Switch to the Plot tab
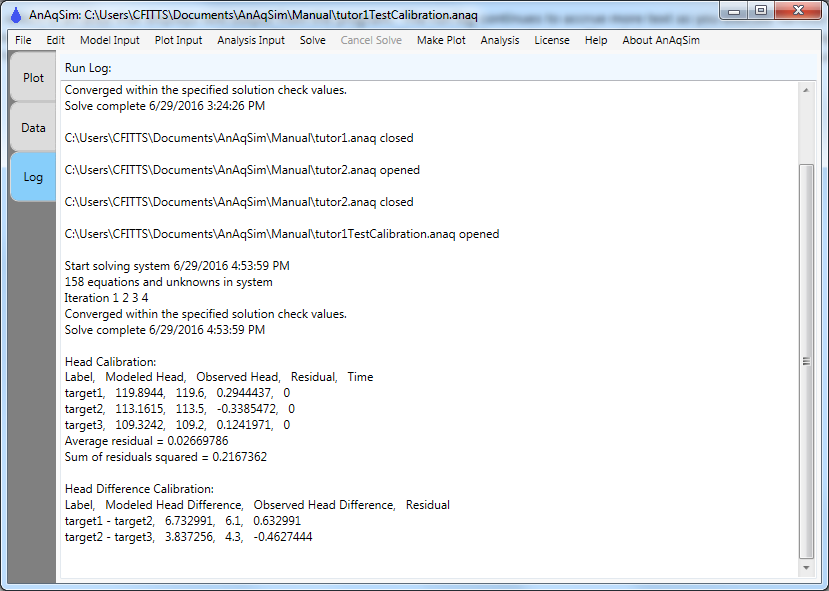Screen dimensions: 829x591 (x=33, y=78)
